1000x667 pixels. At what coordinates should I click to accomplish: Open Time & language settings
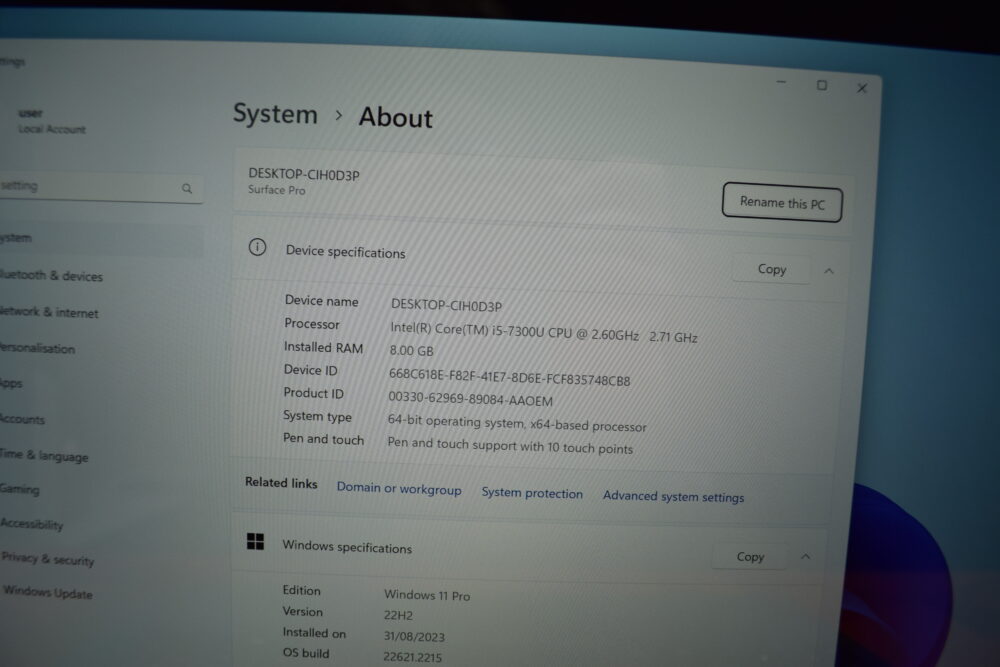click(x=43, y=455)
